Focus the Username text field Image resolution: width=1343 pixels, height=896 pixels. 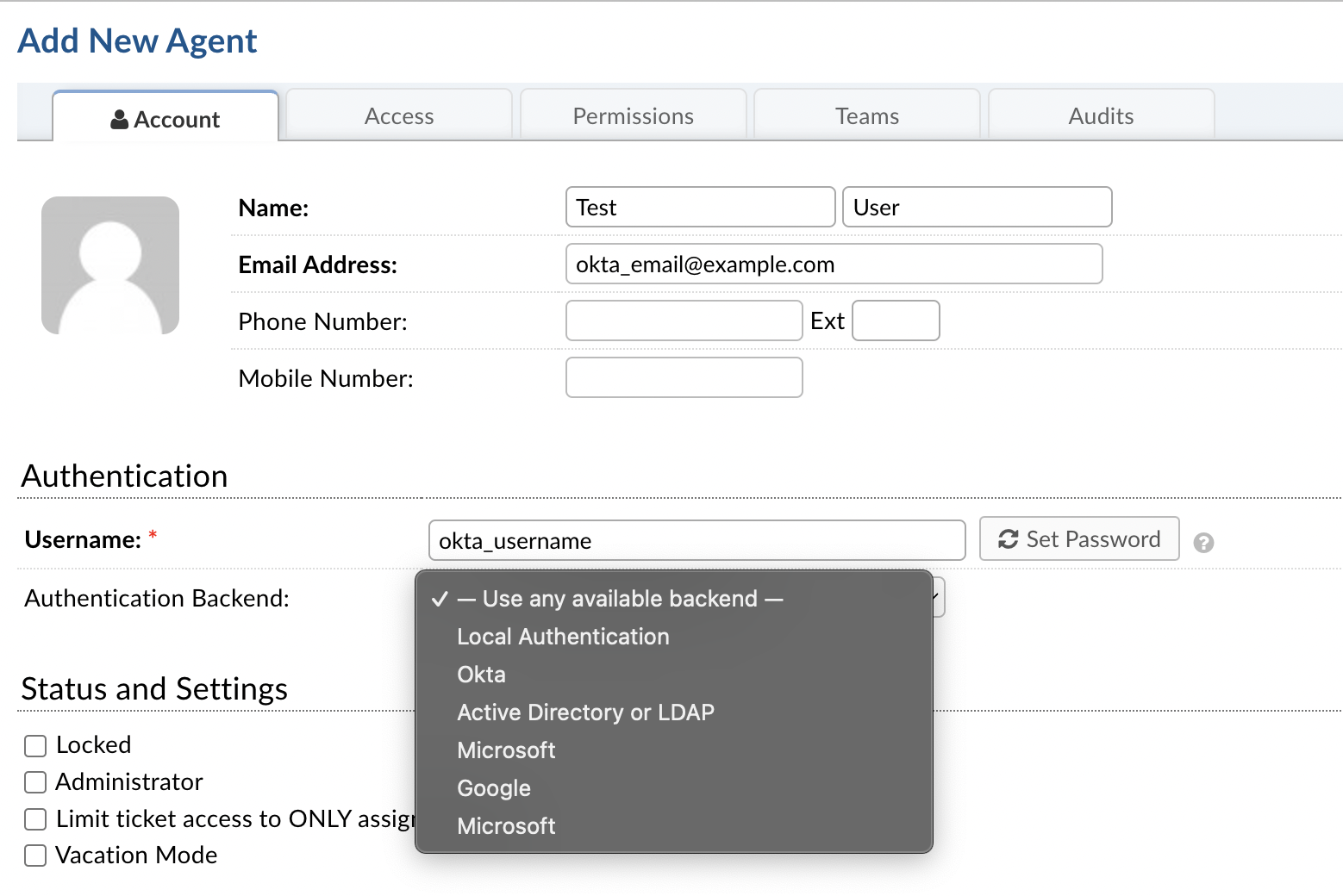coord(696,541)
